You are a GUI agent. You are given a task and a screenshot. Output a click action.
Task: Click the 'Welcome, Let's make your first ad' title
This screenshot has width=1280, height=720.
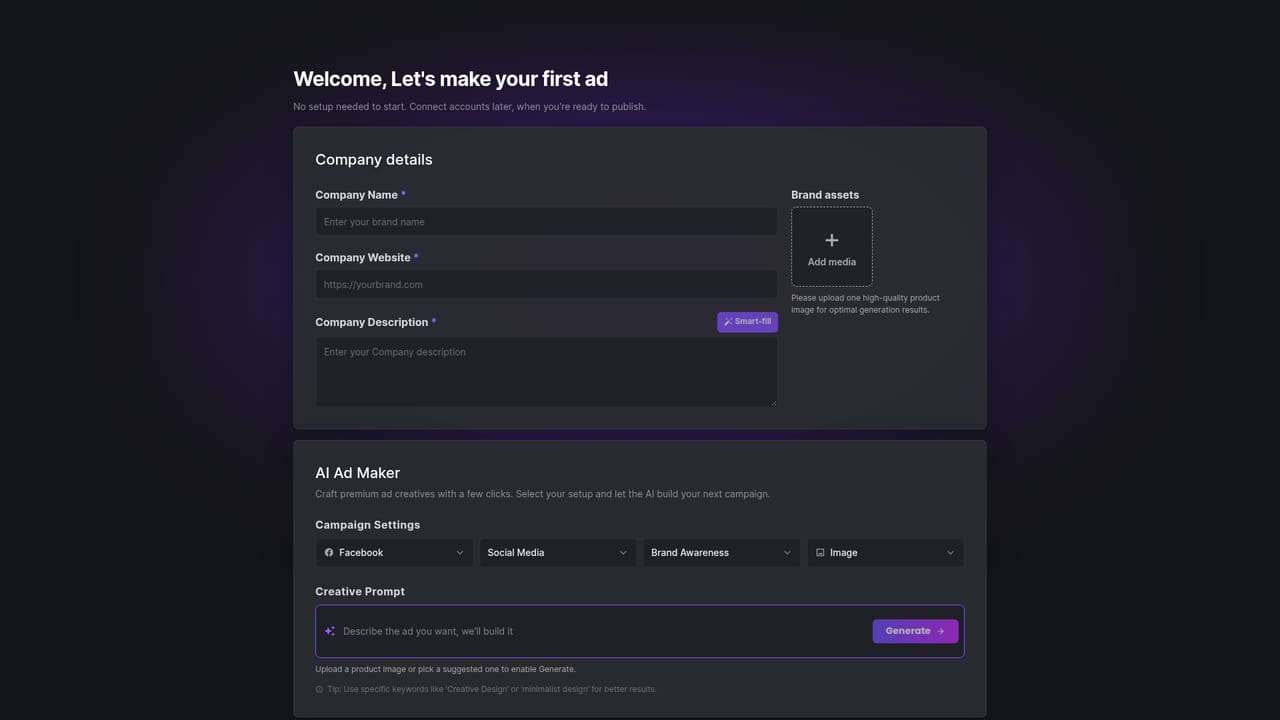pyautogui.click(x=450, y=79)
